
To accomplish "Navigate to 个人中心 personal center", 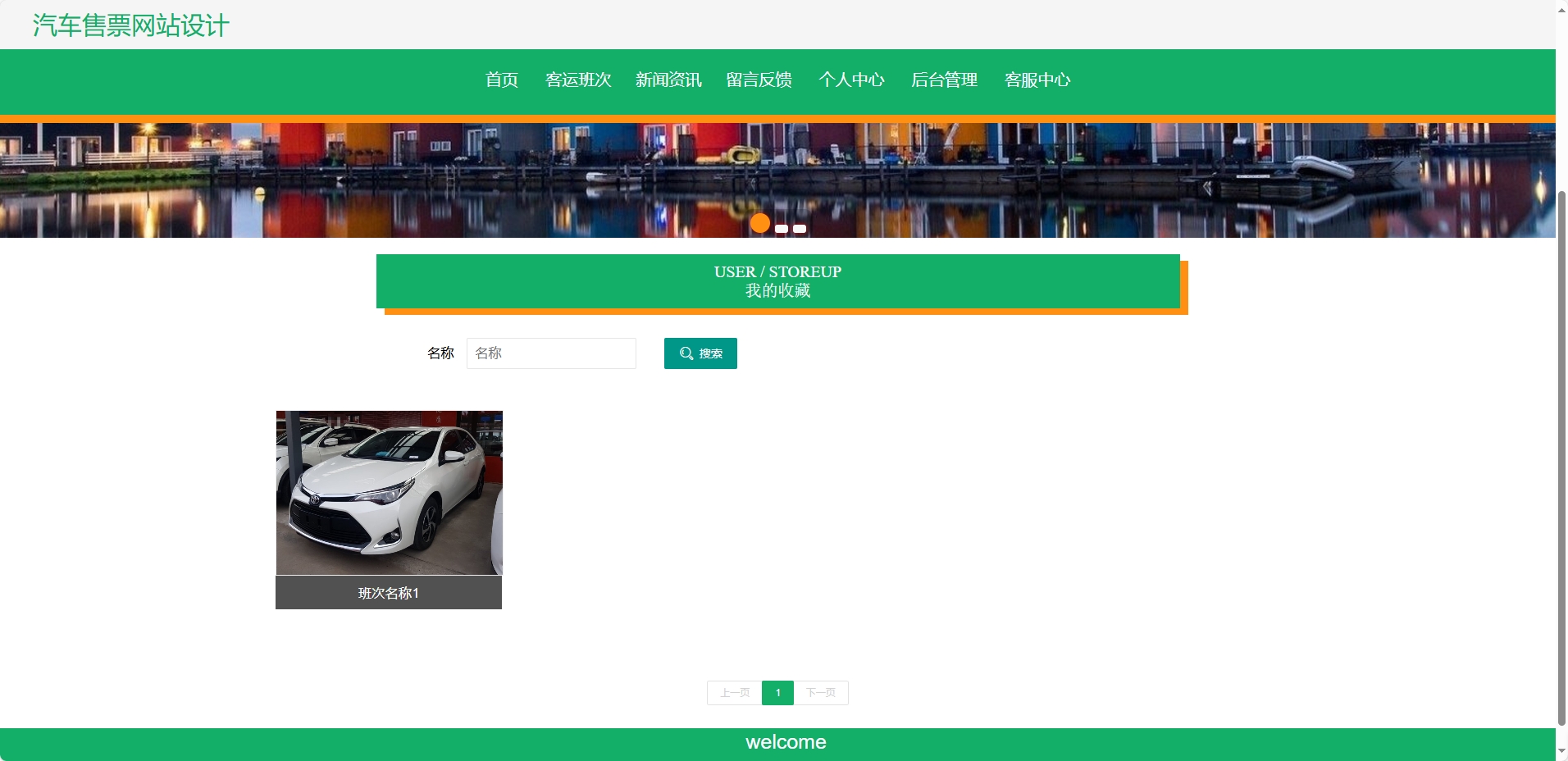I will (x=852, y=80).
